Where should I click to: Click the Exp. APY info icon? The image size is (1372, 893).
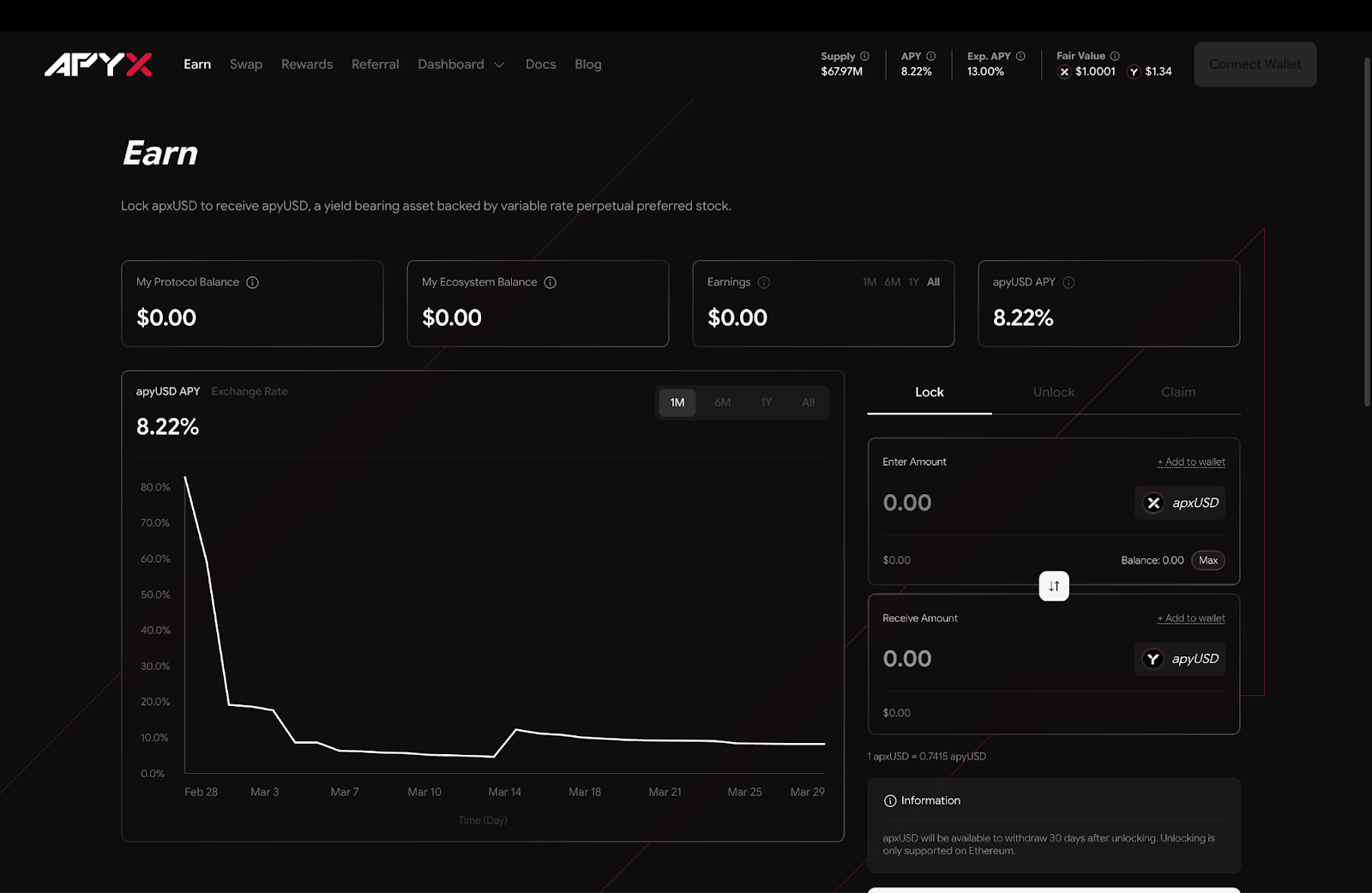(x=1020, y=56)
